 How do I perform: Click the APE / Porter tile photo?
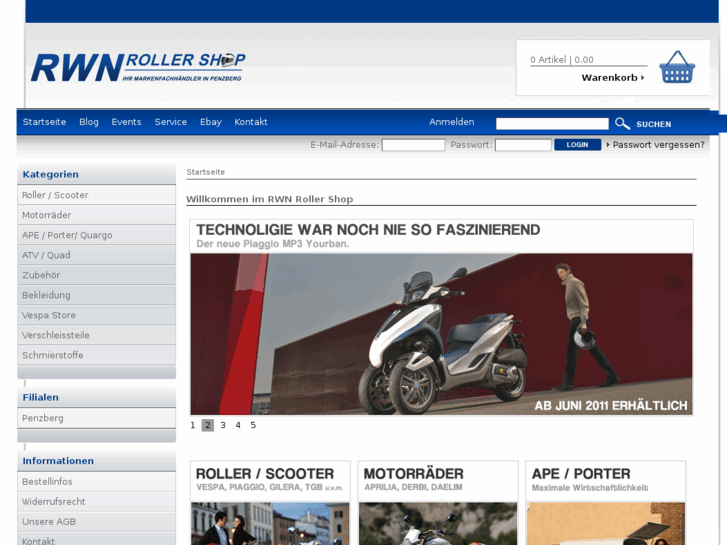point(606,524)
